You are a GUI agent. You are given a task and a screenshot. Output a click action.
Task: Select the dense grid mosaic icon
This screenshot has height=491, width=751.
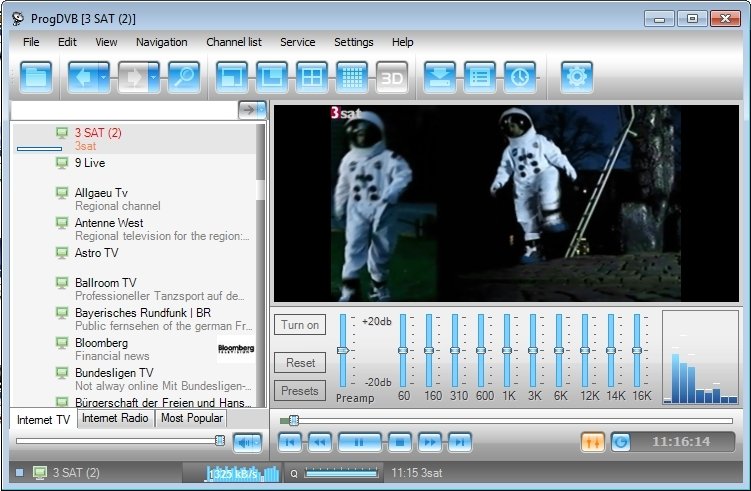352,77
